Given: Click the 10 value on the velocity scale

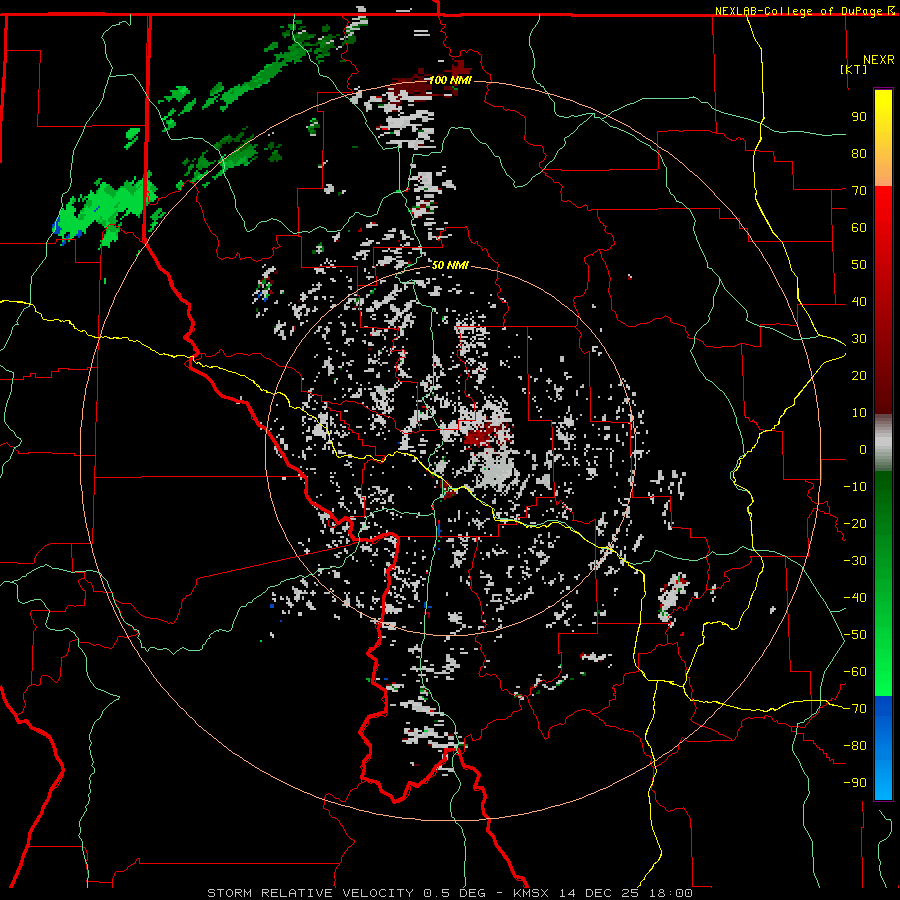Looking at the screenshot, I should pyautogui.click(x=859, y=413).
